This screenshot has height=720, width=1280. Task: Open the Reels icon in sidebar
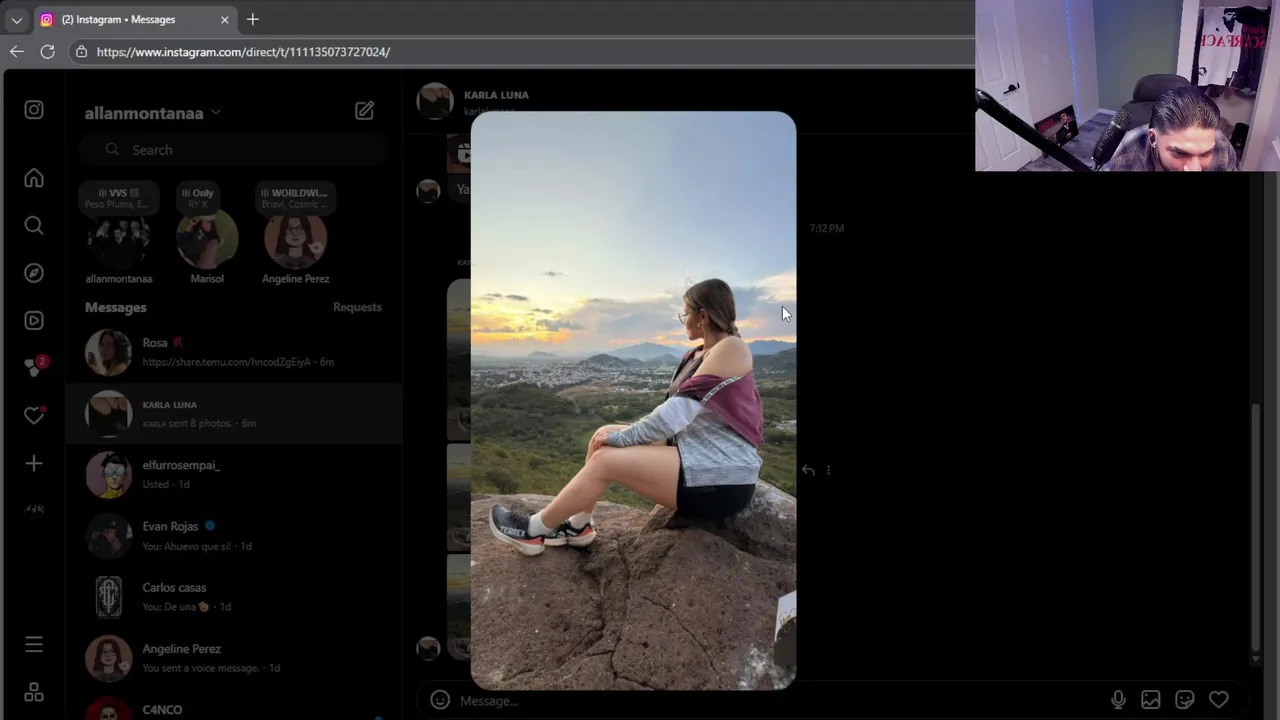34,321
